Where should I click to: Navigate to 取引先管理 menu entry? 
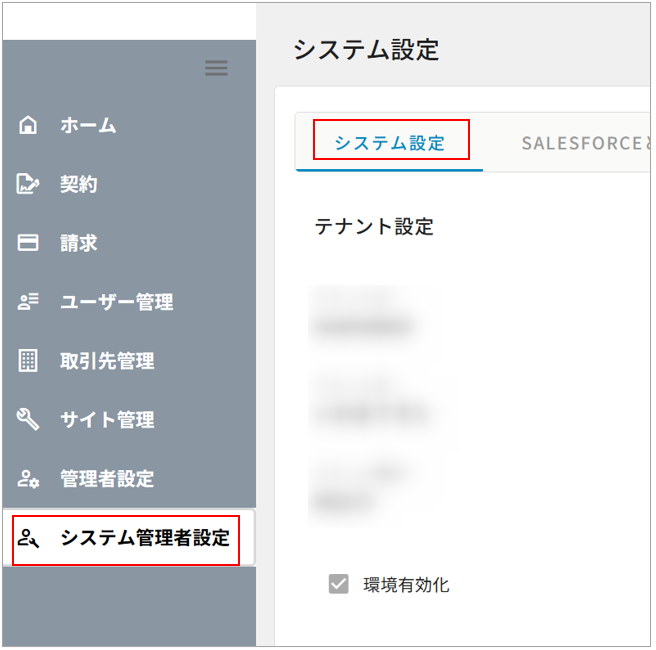[107, 361]
